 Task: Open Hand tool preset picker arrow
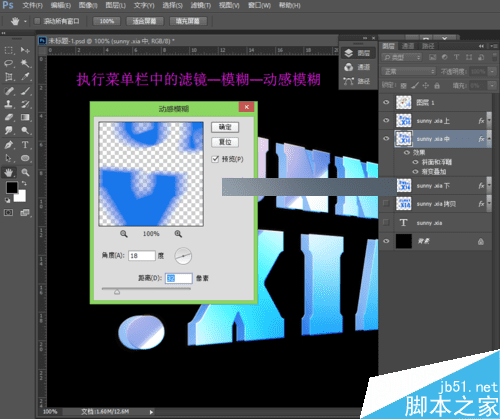click(x=25, y=22)
